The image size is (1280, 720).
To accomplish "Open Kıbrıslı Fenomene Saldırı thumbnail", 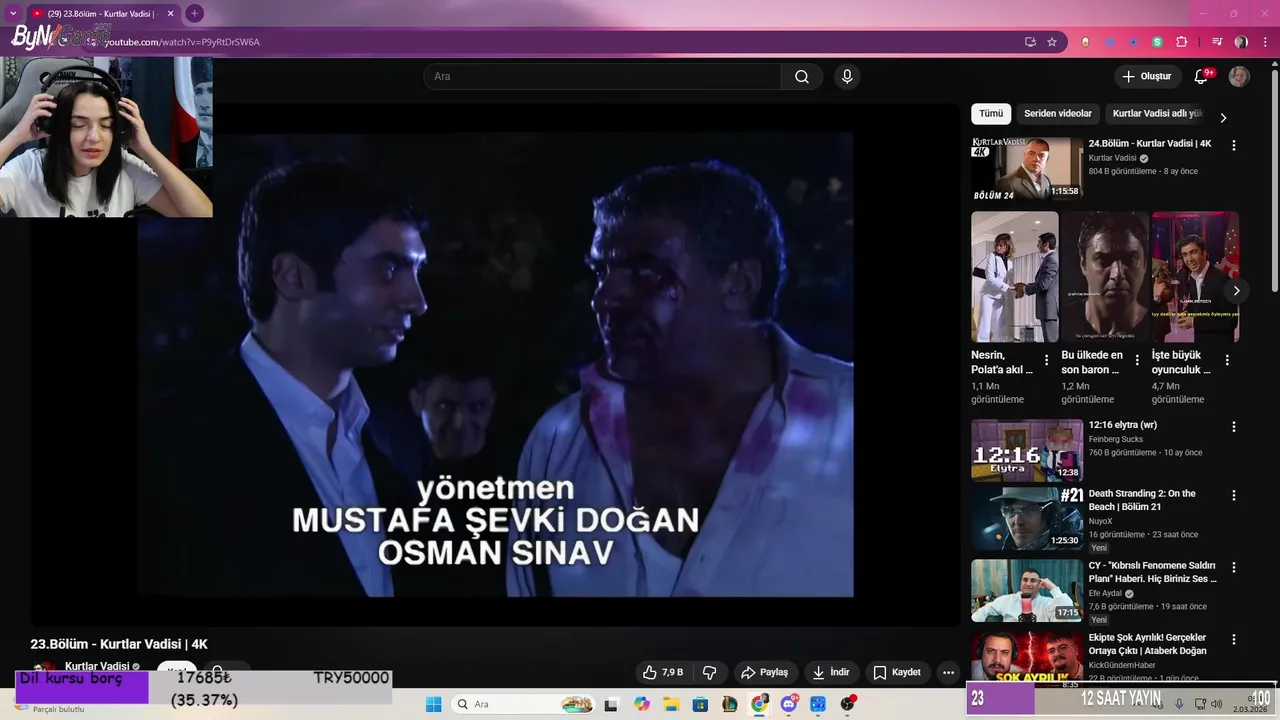I will click(1027, 591).
